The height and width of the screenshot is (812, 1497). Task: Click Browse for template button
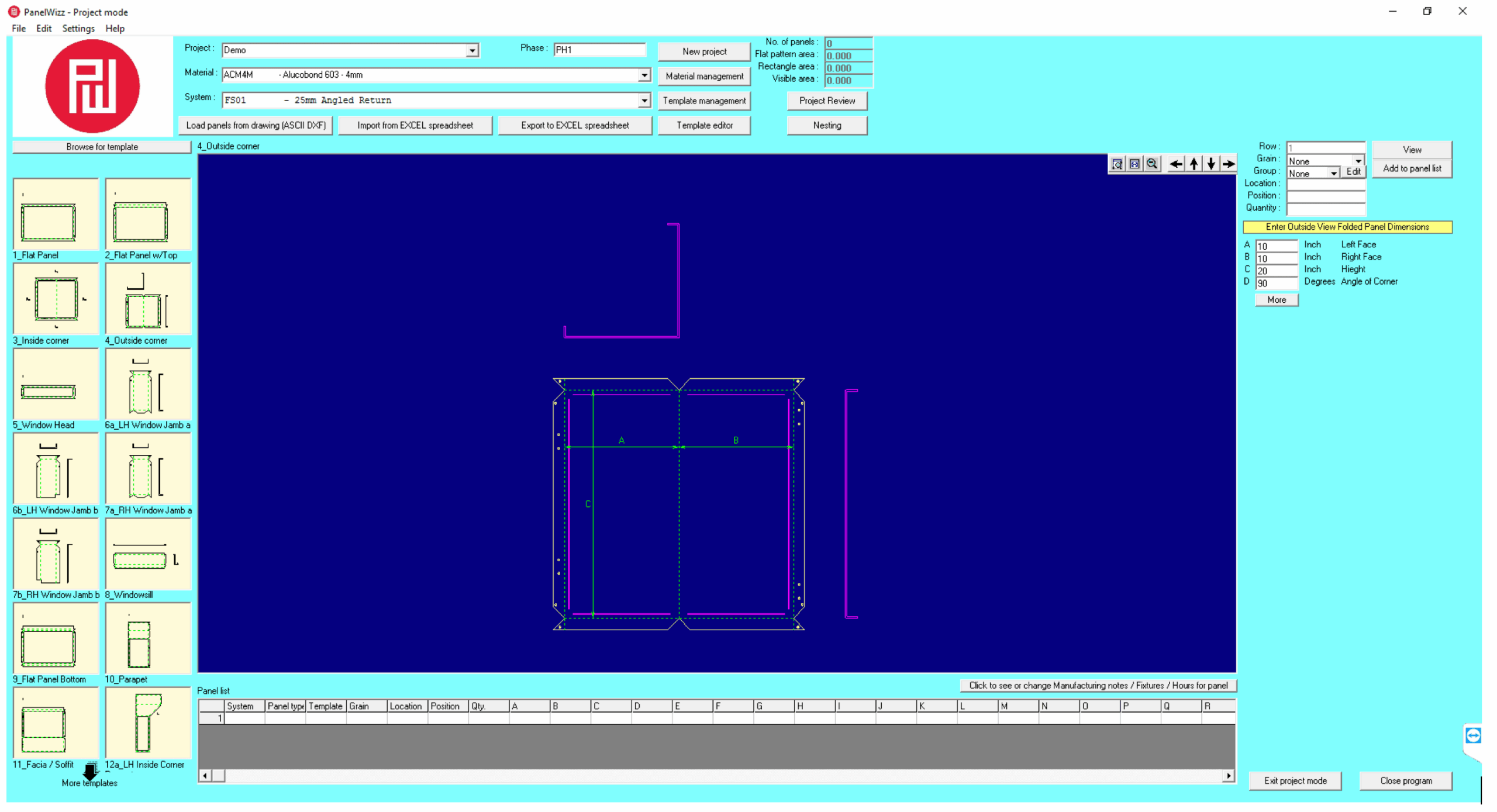(102, 147)
